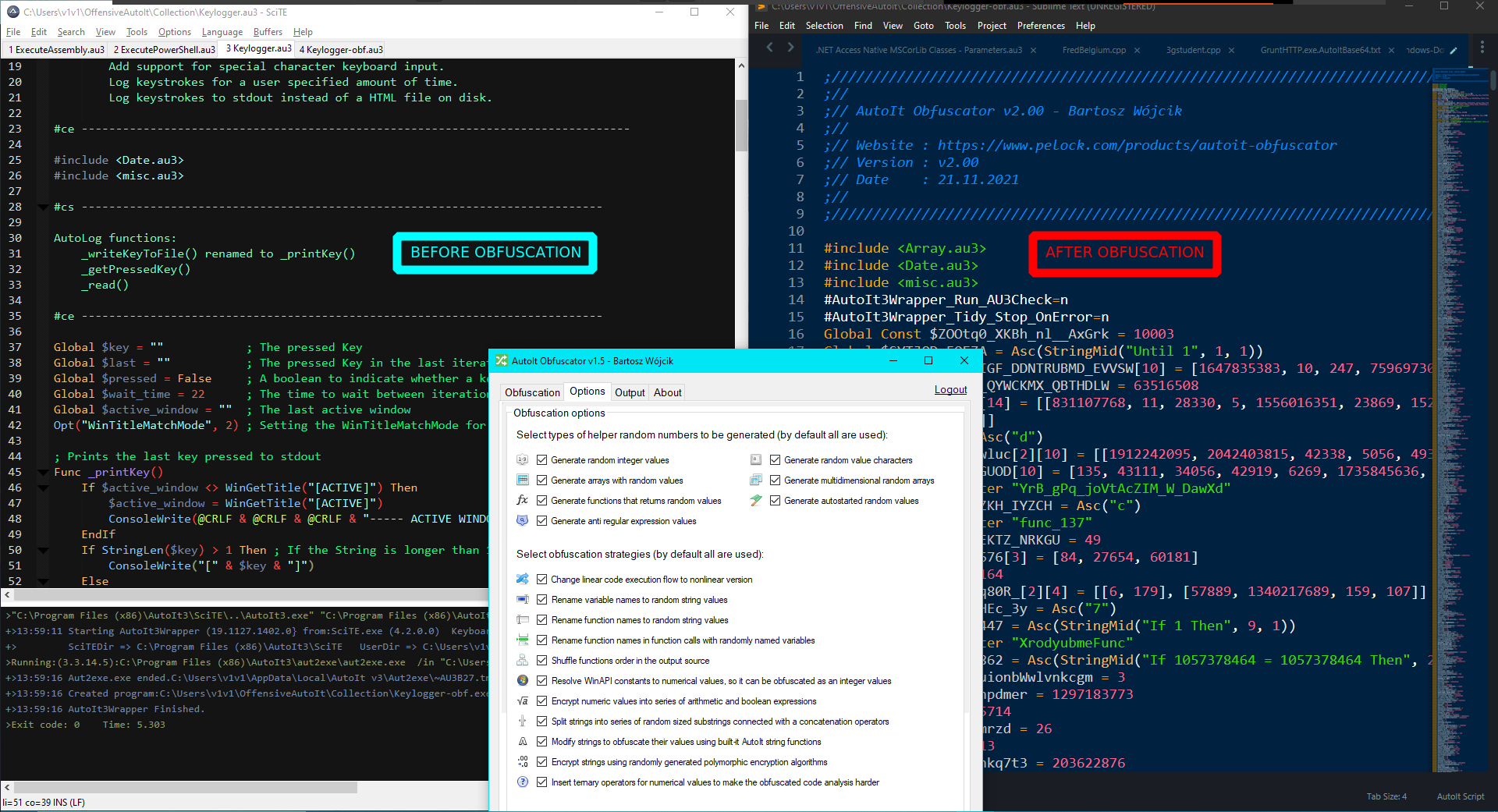Switch to the ExecutePowerShell.au3 tab in SciTE
1498x812 pixels.
(x=165, y=50)
